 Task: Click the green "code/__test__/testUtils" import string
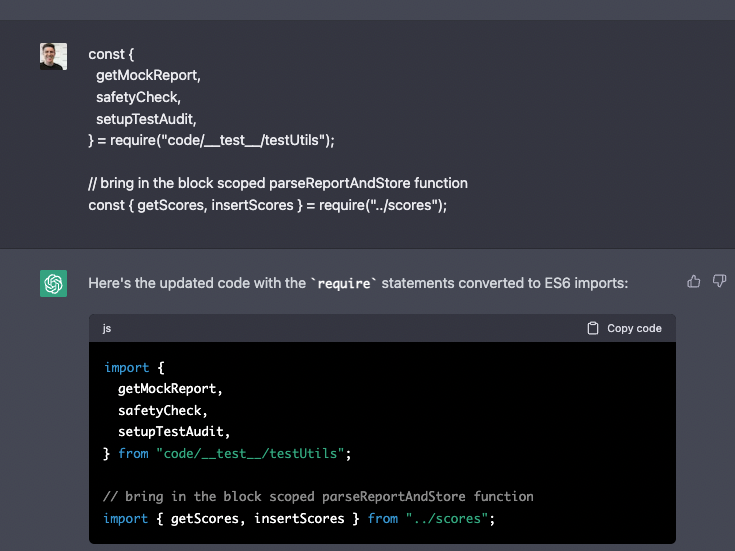(x=250, y=454)
